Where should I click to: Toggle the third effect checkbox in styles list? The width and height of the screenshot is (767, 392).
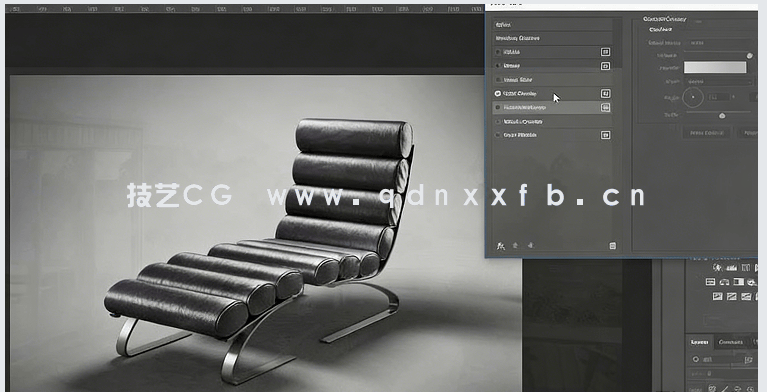(498, 80)
